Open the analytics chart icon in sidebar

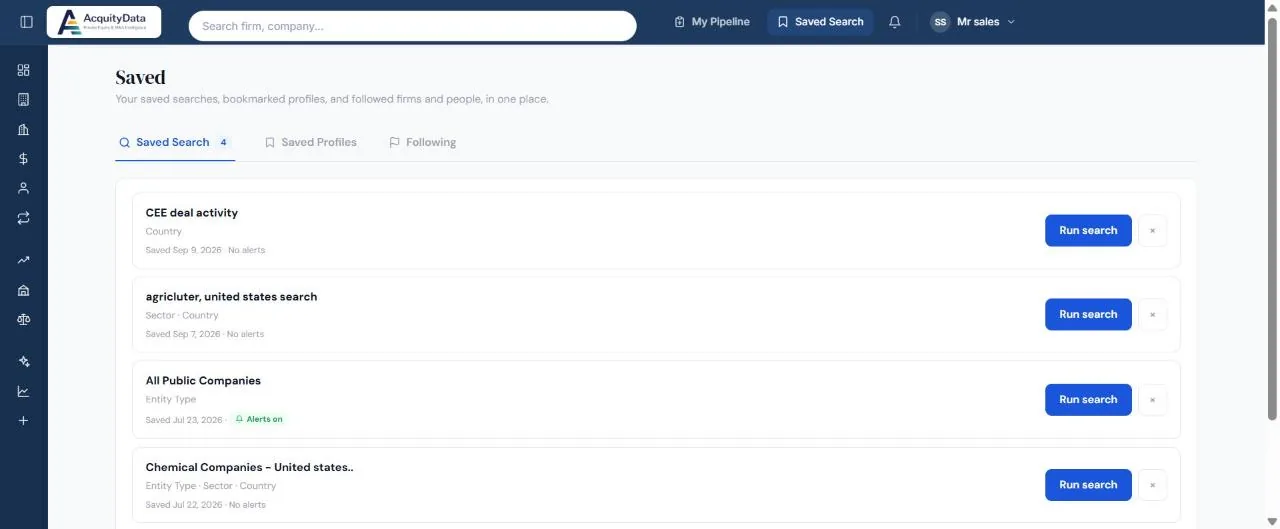tap(24, 391)
